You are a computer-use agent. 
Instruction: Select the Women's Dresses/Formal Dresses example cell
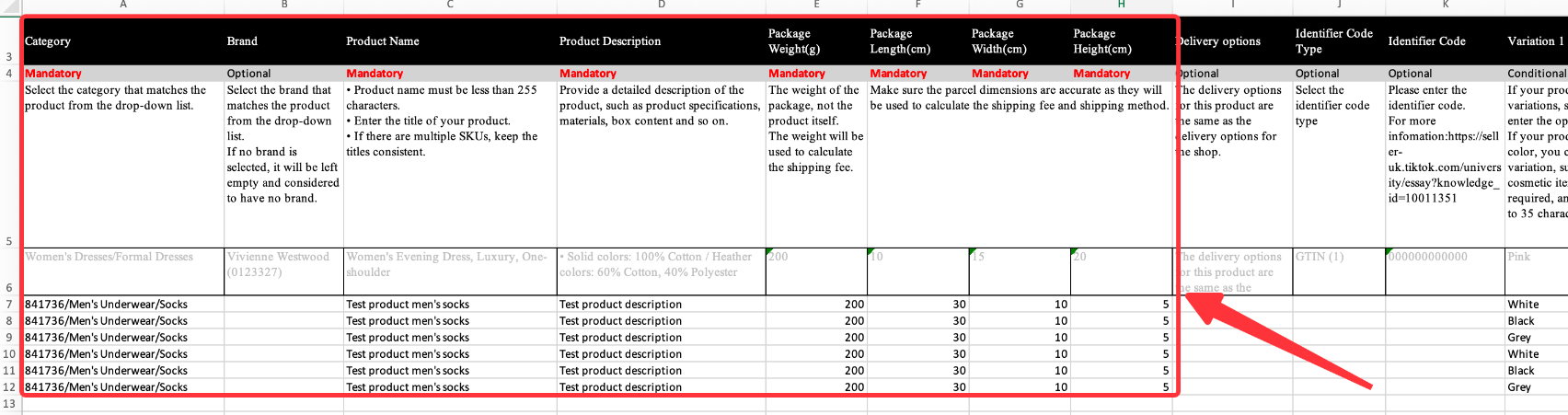(123, 271)
